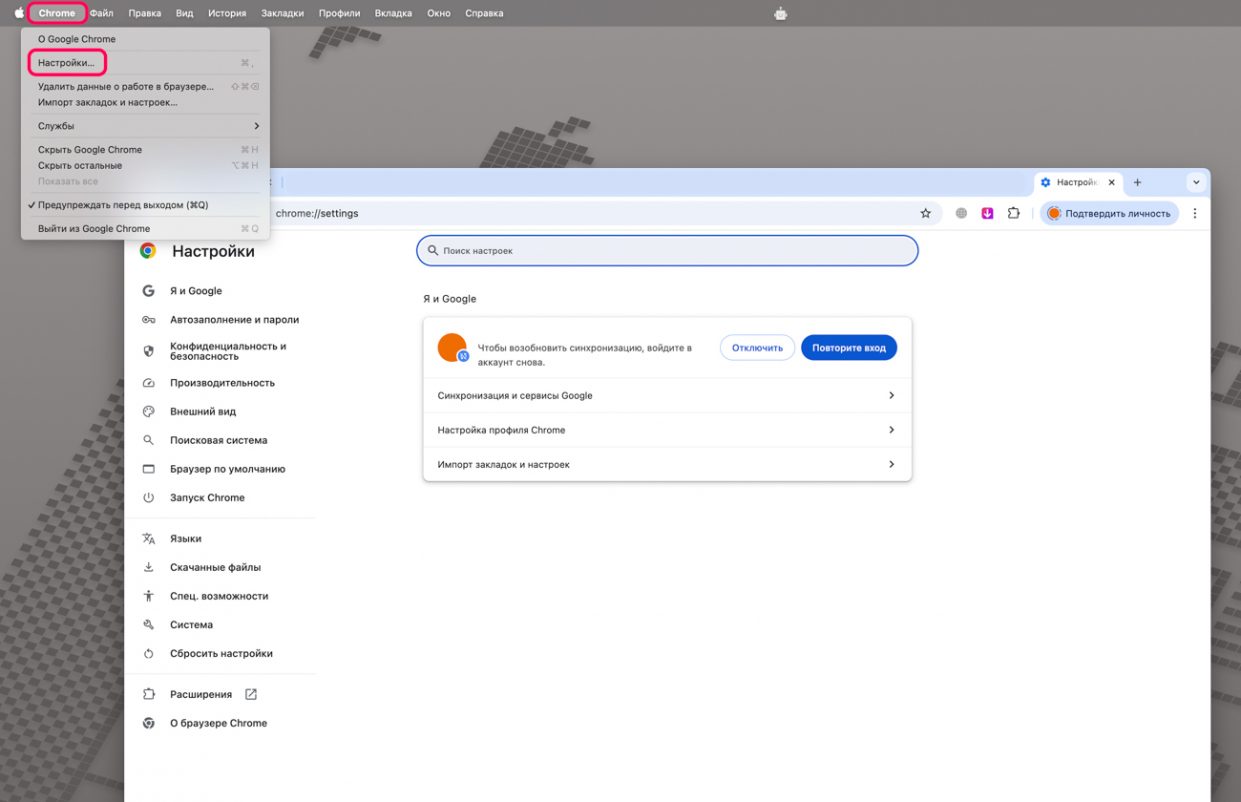Close the Настройки tab
This screenshot has width=1241, height=802.
coord(1112,183)
